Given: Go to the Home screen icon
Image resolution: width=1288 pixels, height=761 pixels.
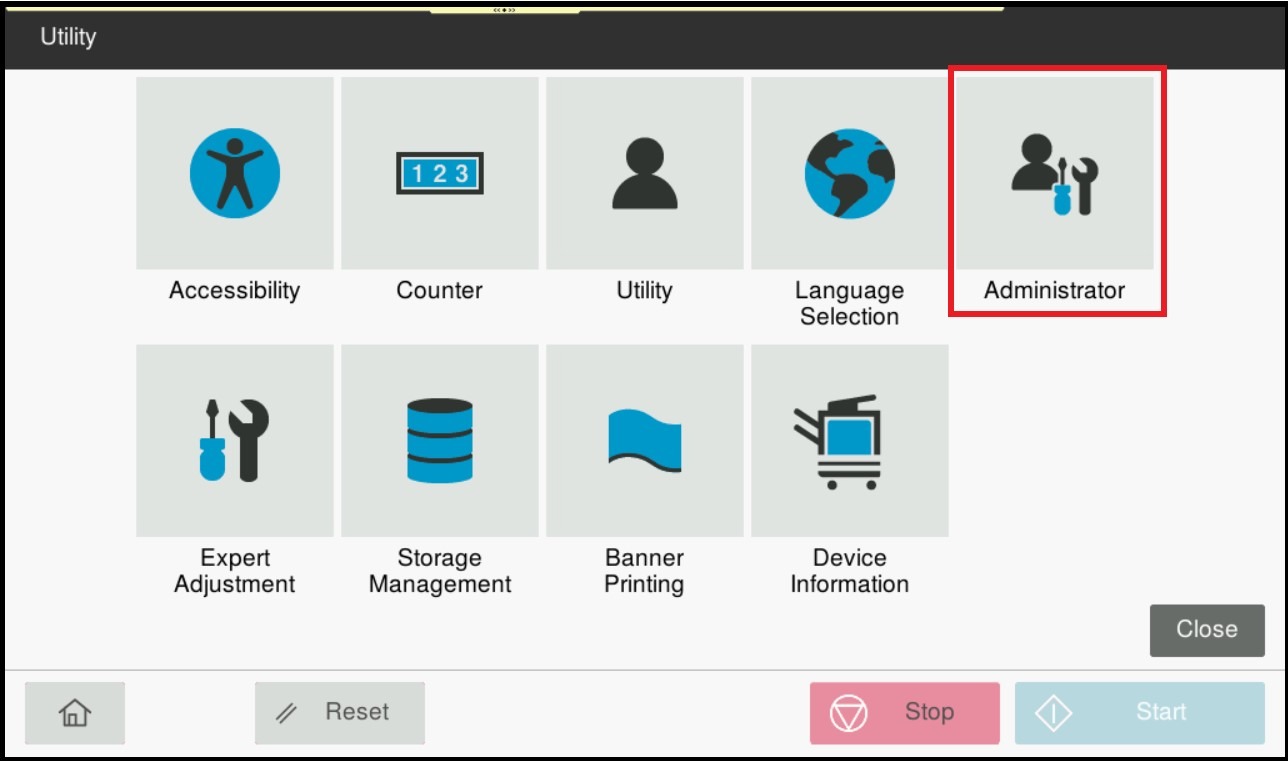Looking at the screenshot, I should tap(75, 713).
